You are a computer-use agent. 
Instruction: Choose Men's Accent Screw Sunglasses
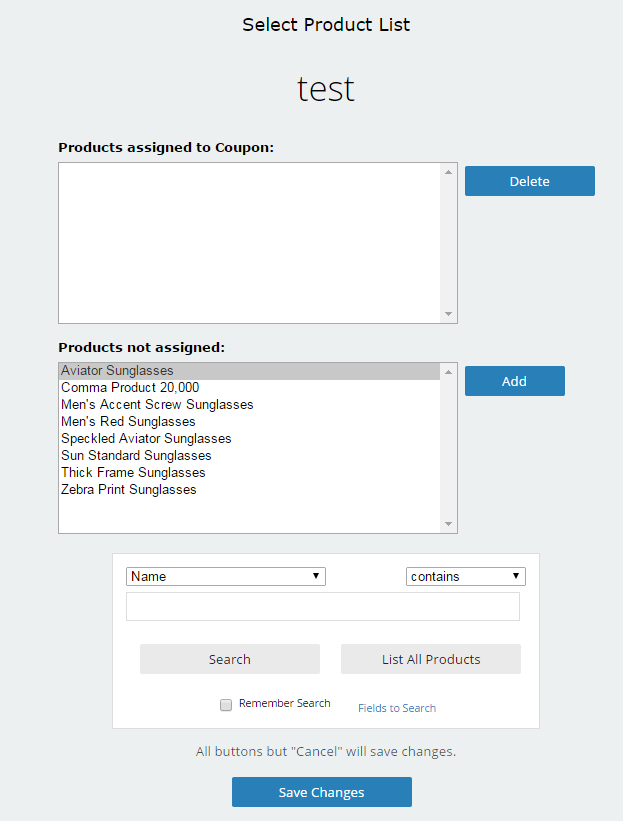250,405
